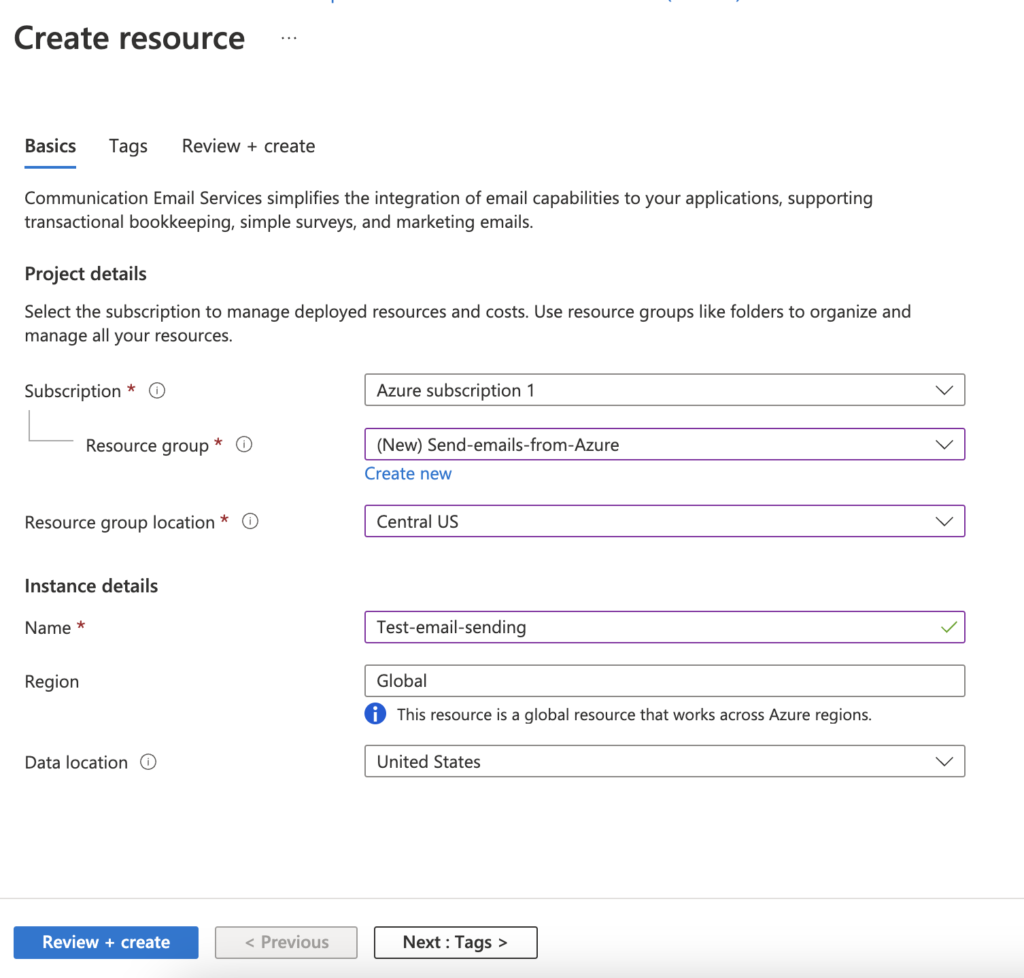Click the Create new link under Resource group
1024x978 pixels.
coord(408,473)
